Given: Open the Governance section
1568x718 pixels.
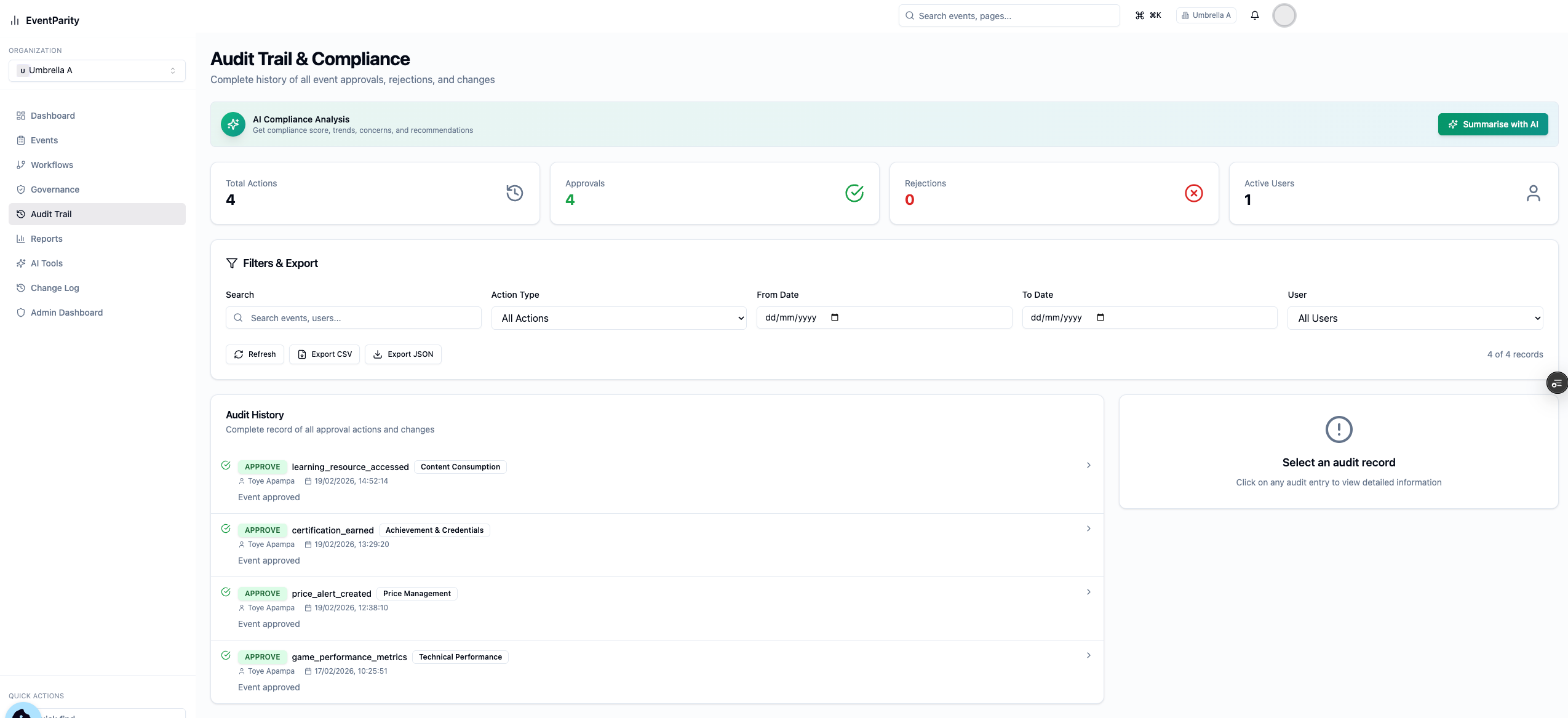Looking at the screenshot, I should tap(54, 189).
